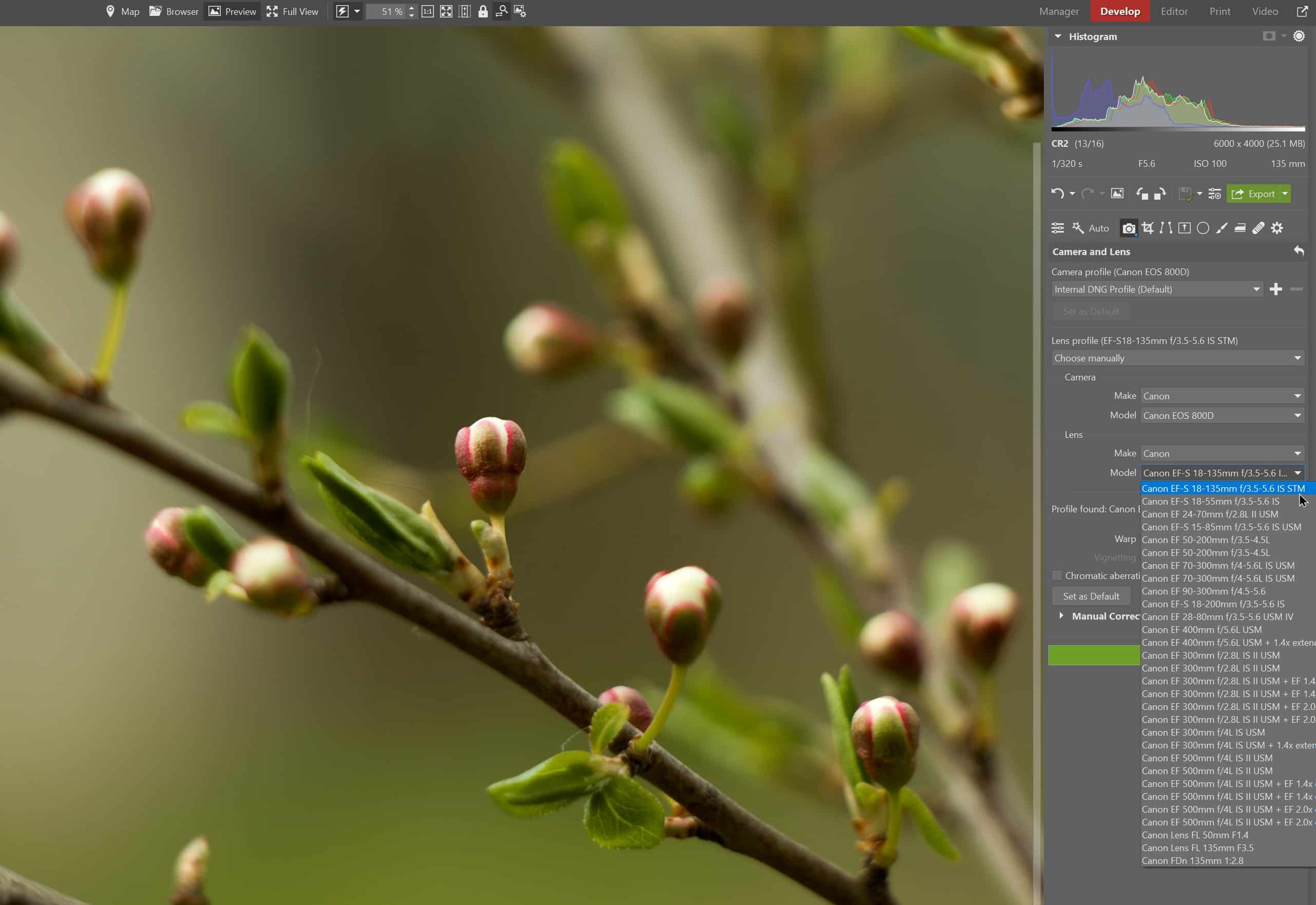The width and height of the screenshot is (1316, 905).
Task: Select the Retouching bandage tool icon
Action: tap(1258, 228)
